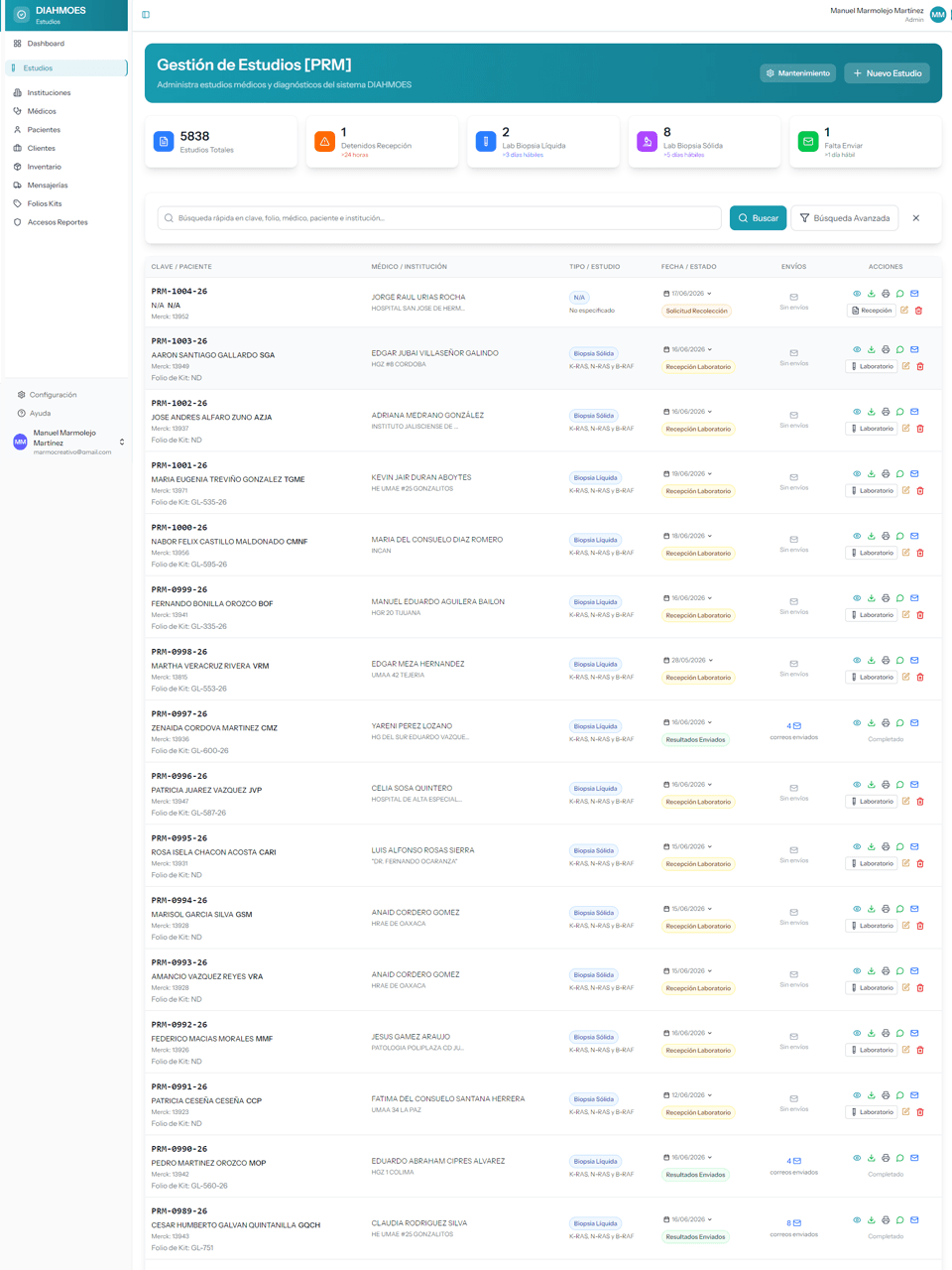Edit study PRM-0998-26 with the pencil icon

(905, 677)
